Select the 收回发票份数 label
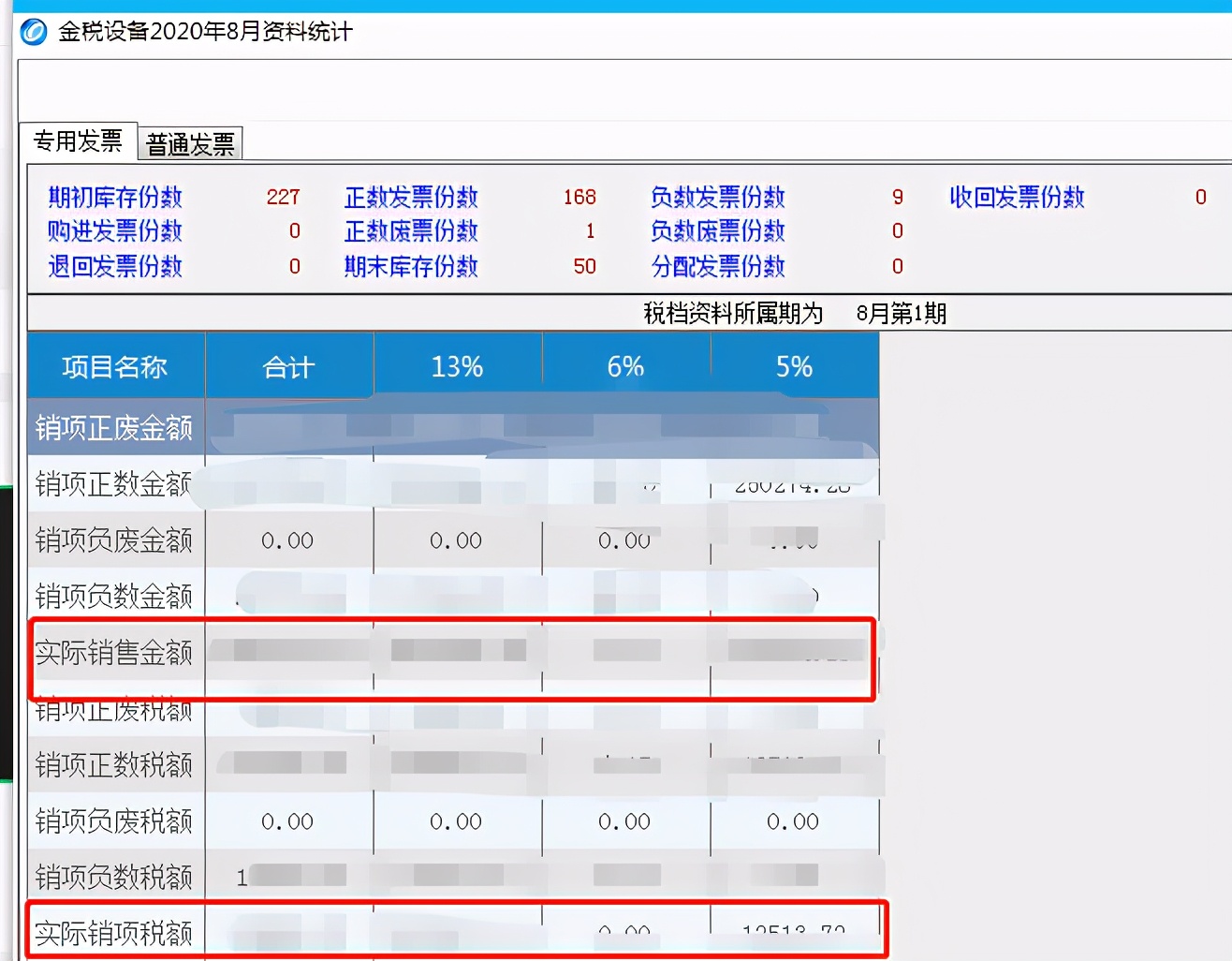This screenshot has width=1232, height=961. pos(1017,198)
